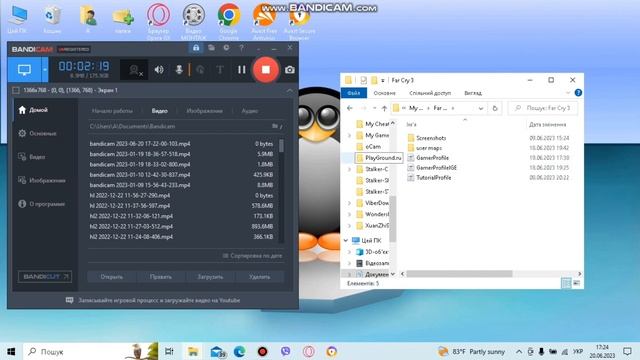Open Видео section in Bandicam sidebar
The image size is (640, 360).
[32, 157]
